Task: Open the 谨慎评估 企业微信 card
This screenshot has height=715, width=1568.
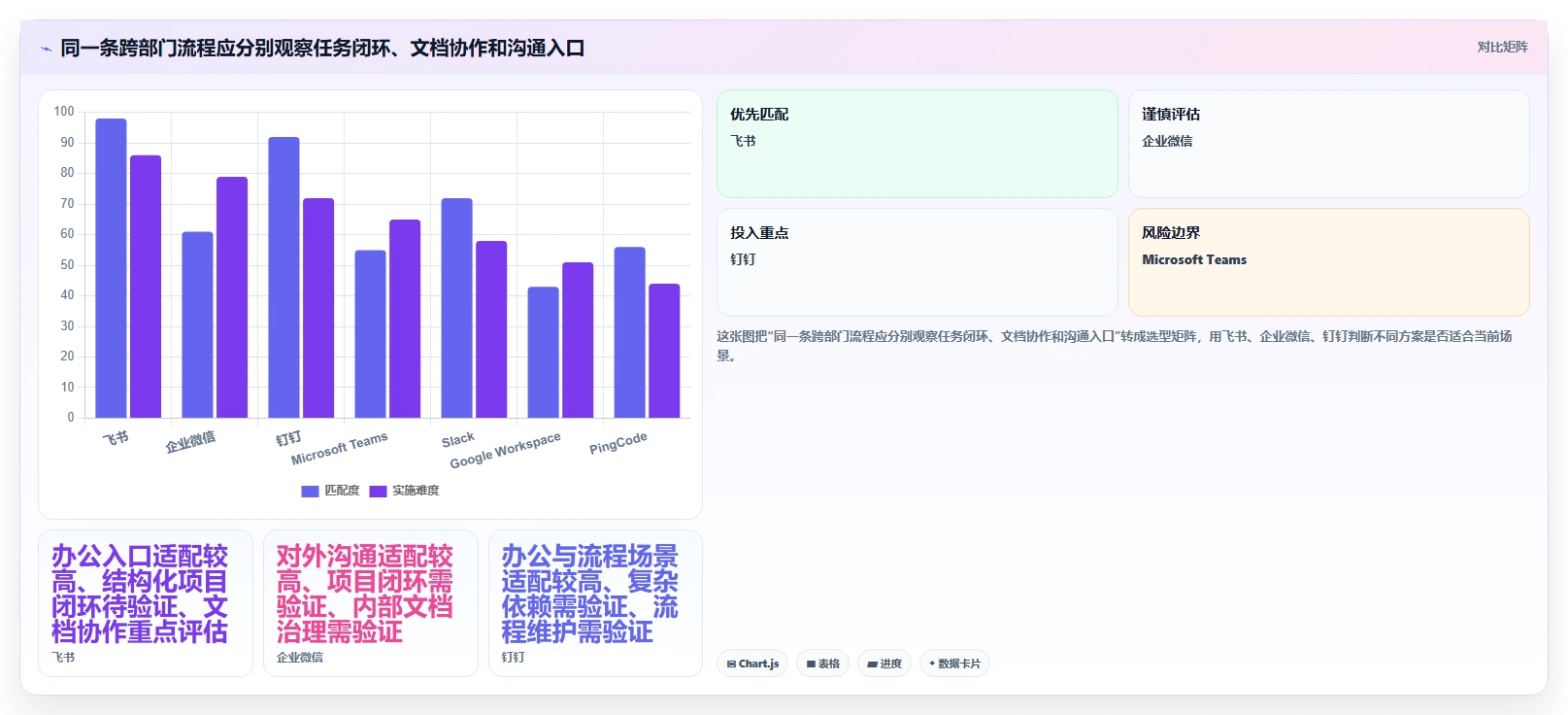Action: (1328, 144)
